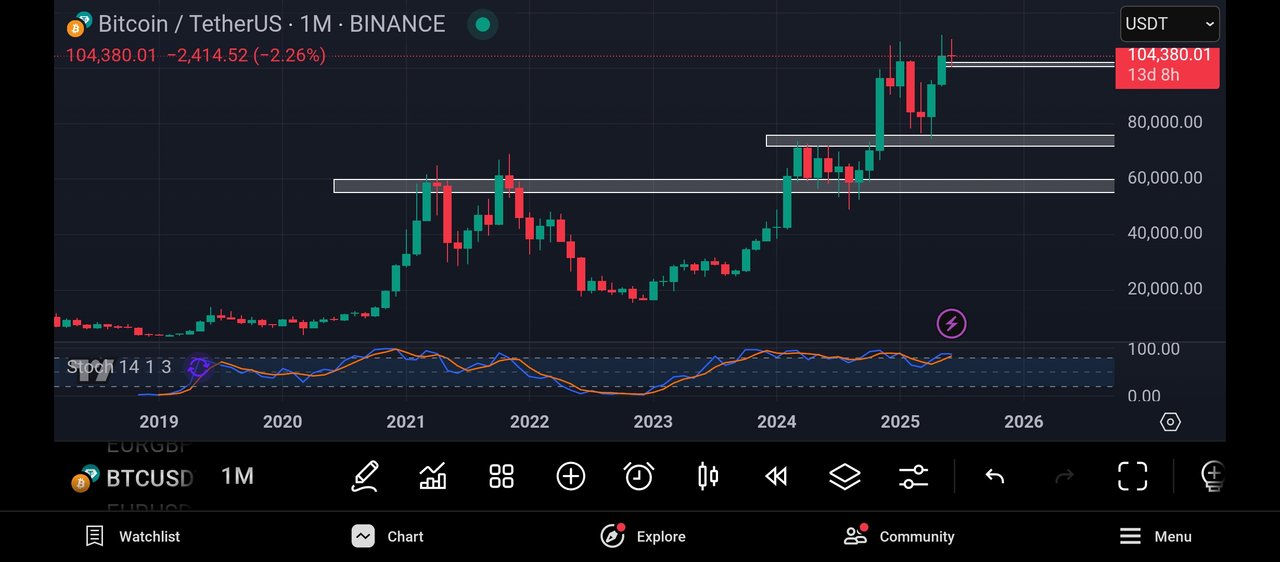Image resolution: width=1280 pixels, height=562 pixels.
Task: Switch to the Chart tab
Action: [388, 536]
